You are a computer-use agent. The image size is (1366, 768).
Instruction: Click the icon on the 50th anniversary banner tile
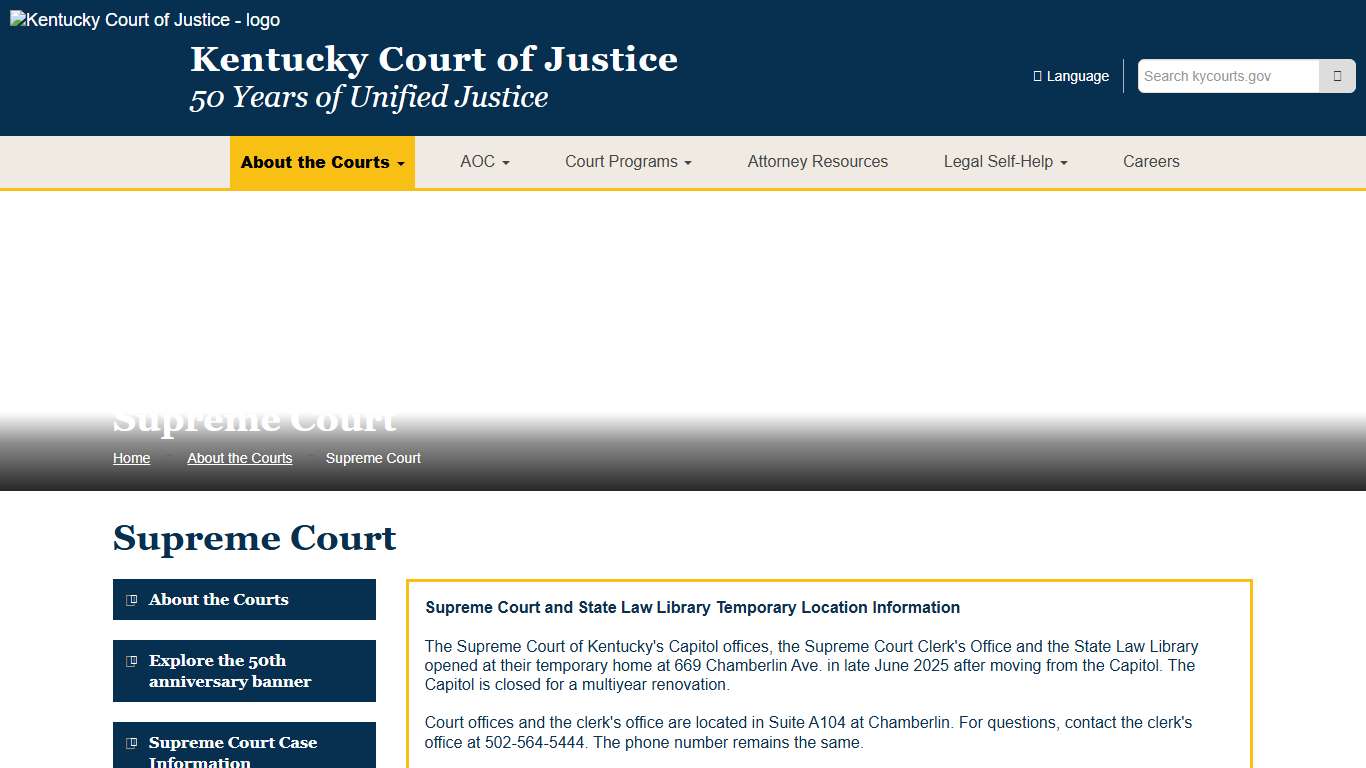tap(131, 661)
